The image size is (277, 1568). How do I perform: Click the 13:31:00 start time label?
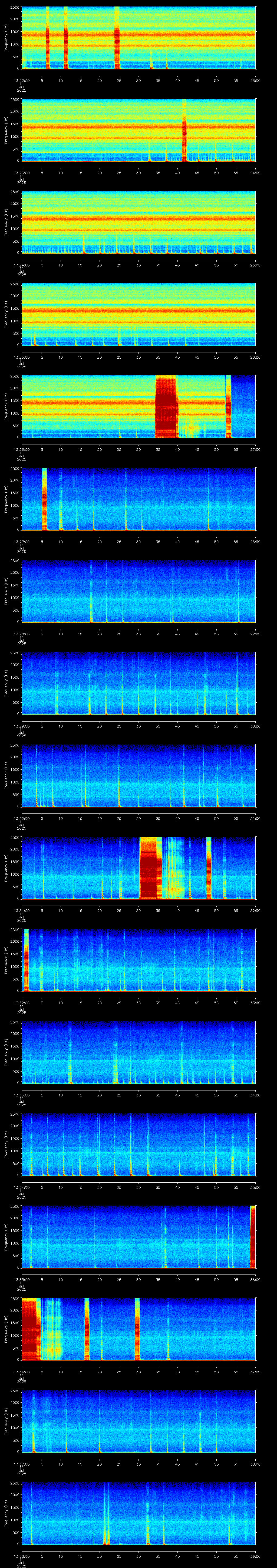click(21, 910)
